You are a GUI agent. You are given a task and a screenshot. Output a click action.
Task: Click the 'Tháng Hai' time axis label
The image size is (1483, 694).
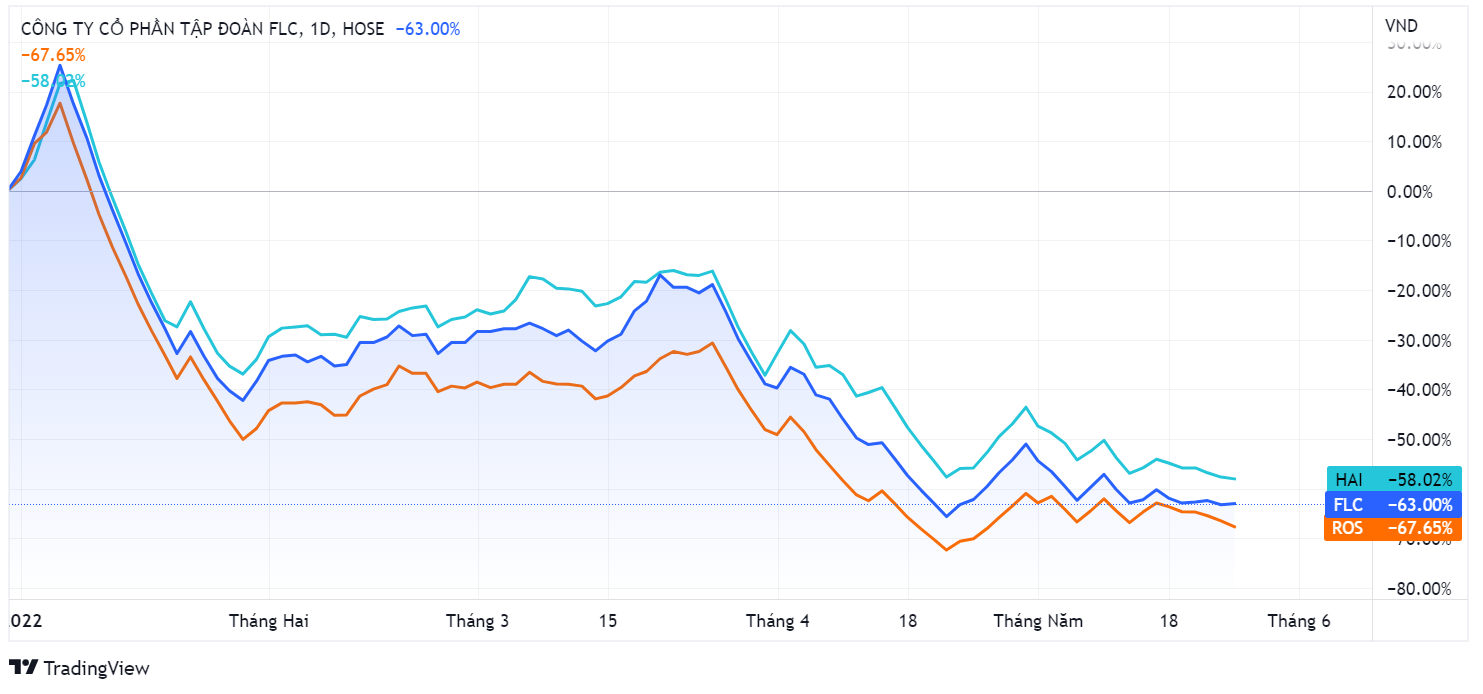click(x=269, y=621)
